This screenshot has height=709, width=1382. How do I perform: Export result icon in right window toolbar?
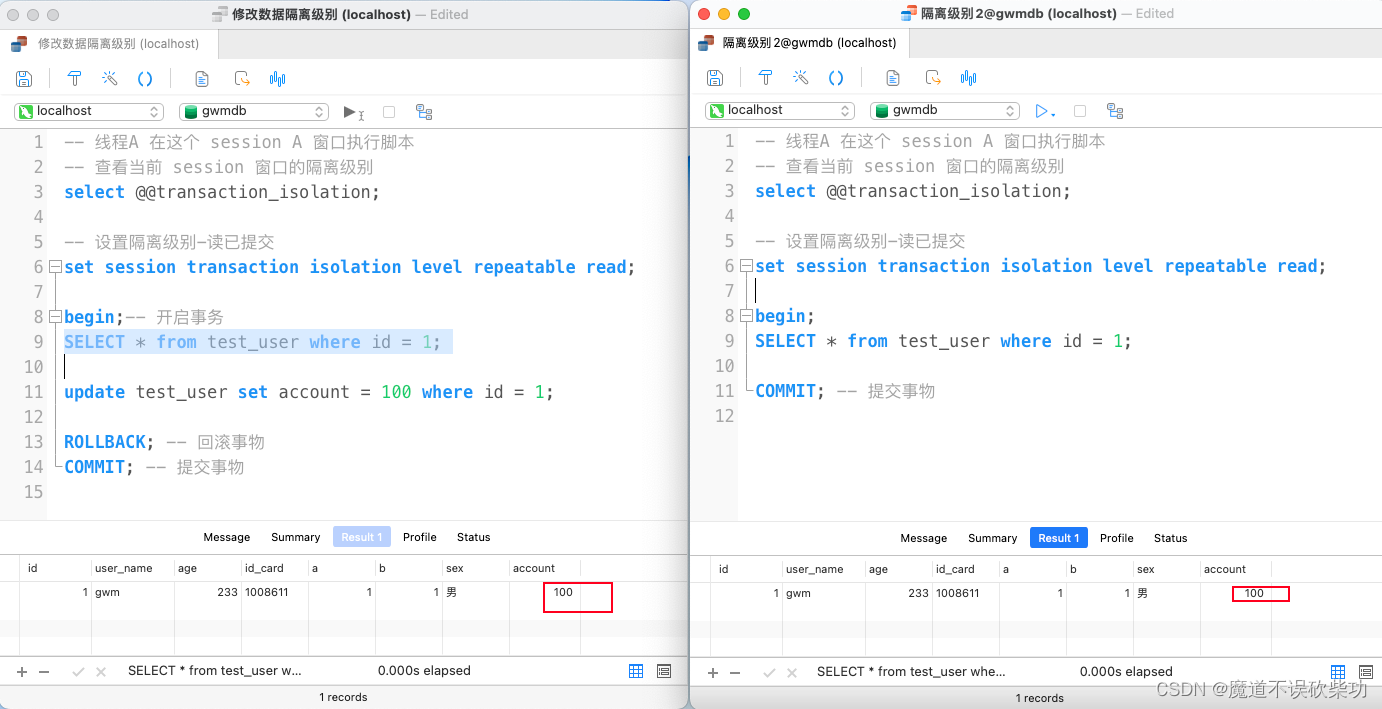pyautogui.click(x=933, y=78)
